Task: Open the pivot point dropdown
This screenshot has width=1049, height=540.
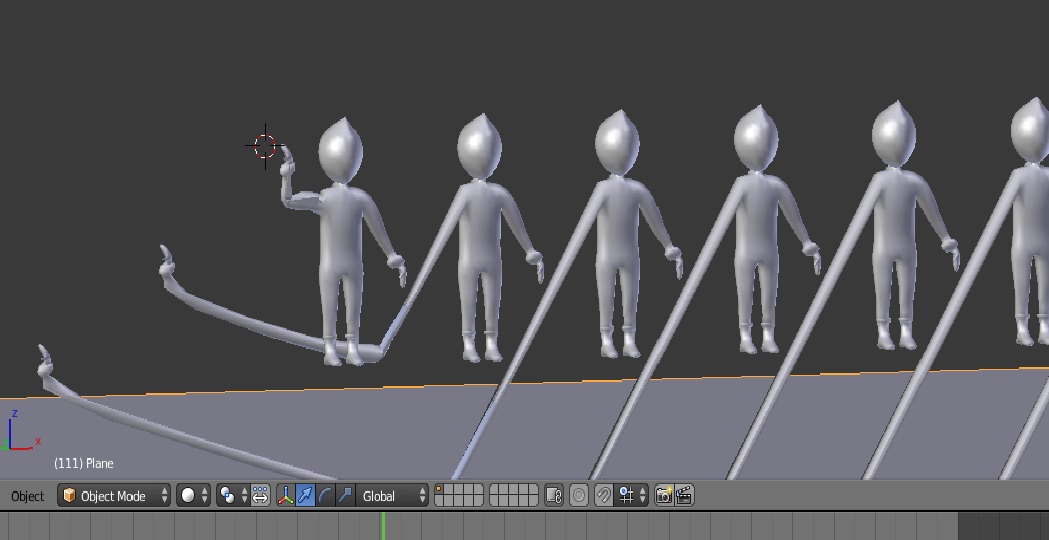Action: (x=233, y=496)
